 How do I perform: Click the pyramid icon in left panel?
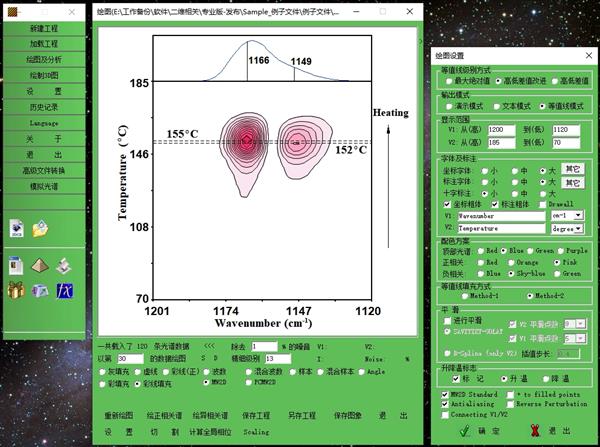coord(40,265)
